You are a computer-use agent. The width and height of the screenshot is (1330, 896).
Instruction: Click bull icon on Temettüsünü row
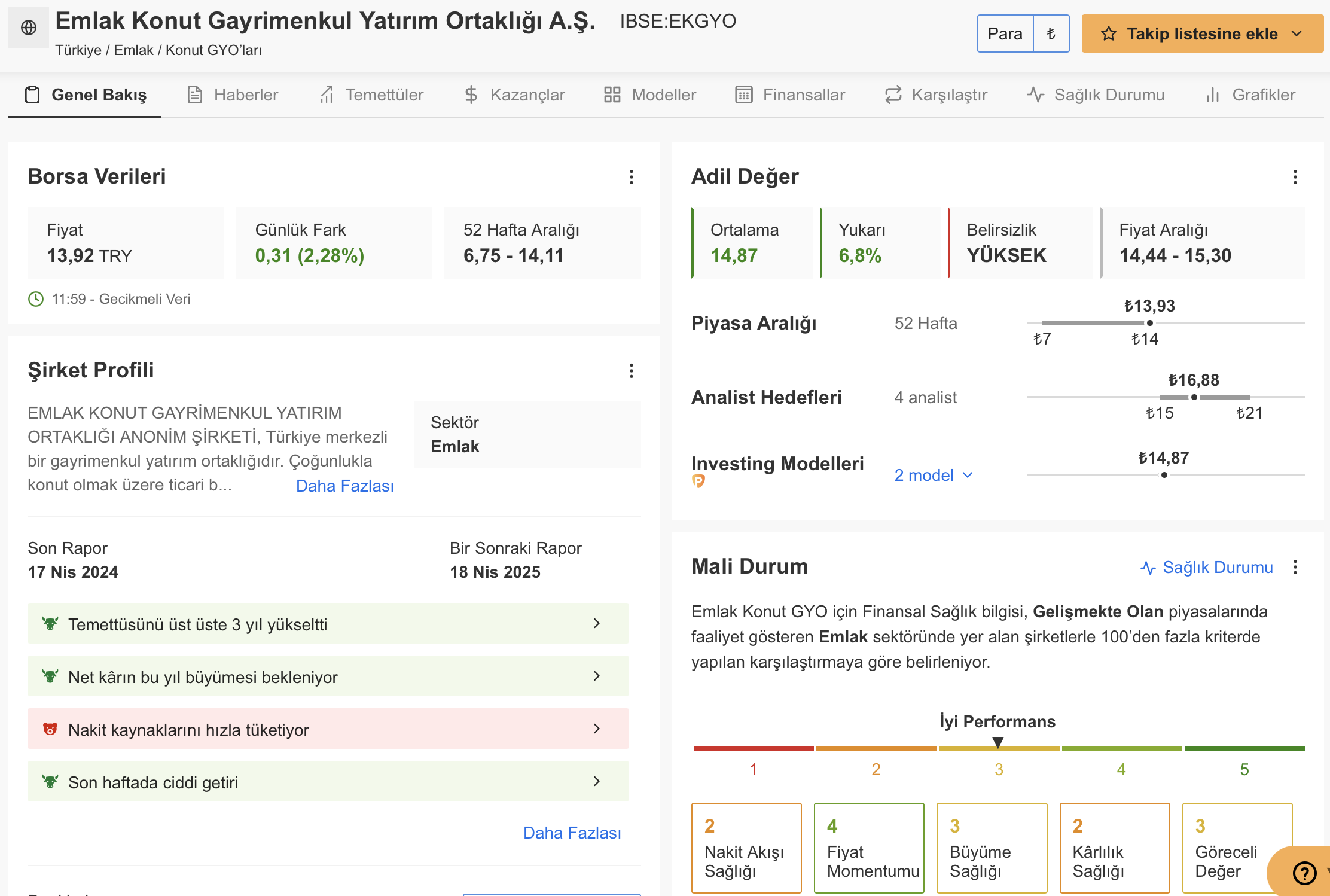50,624
